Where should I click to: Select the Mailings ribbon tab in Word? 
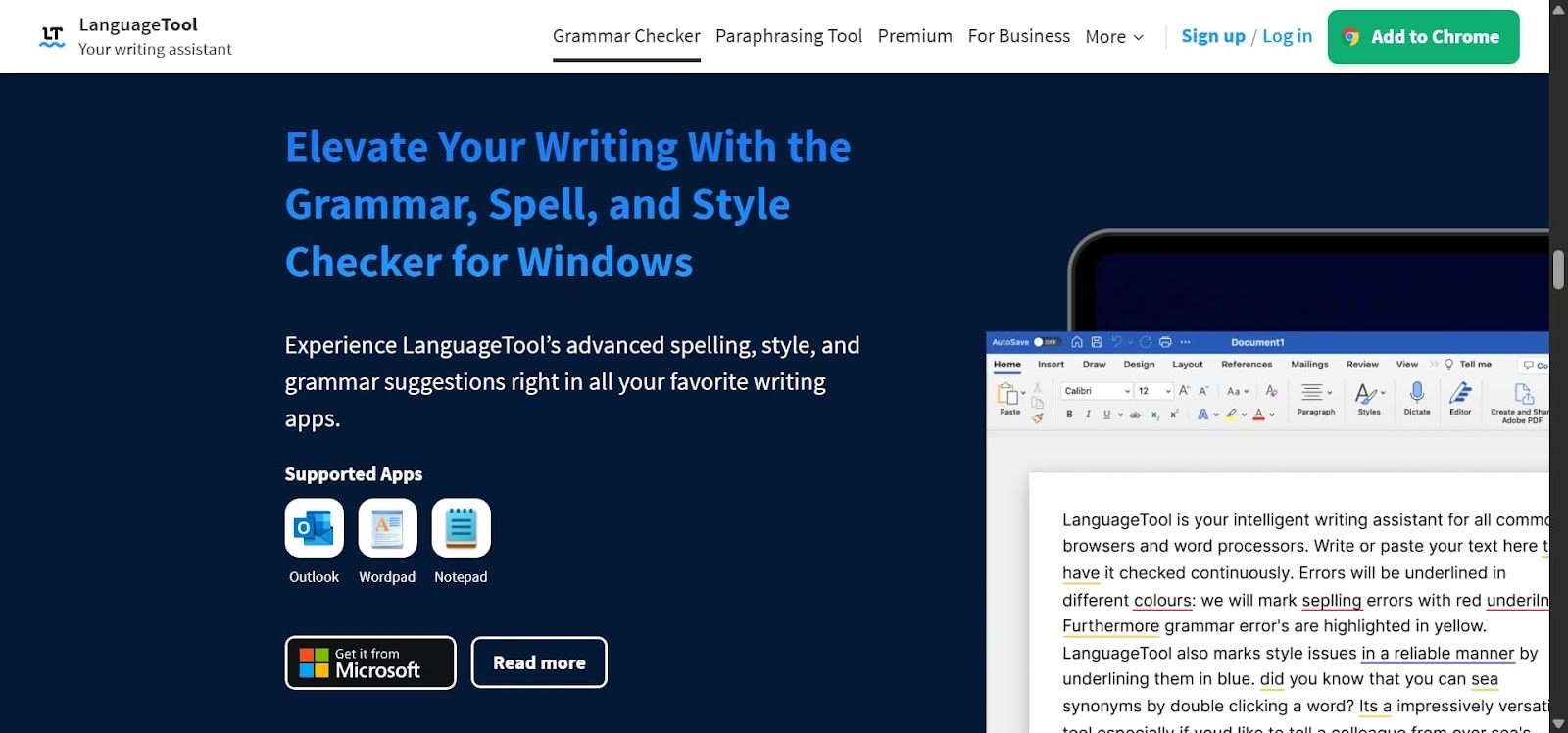pyautogui.click(x=1309, y=365)
